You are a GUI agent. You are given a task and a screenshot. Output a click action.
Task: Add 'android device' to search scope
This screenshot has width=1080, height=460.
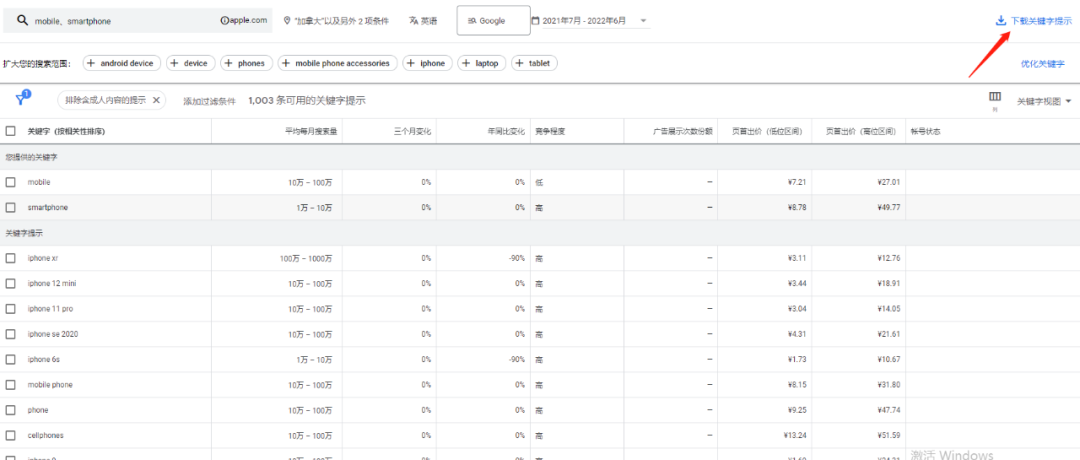click(122, 63)
